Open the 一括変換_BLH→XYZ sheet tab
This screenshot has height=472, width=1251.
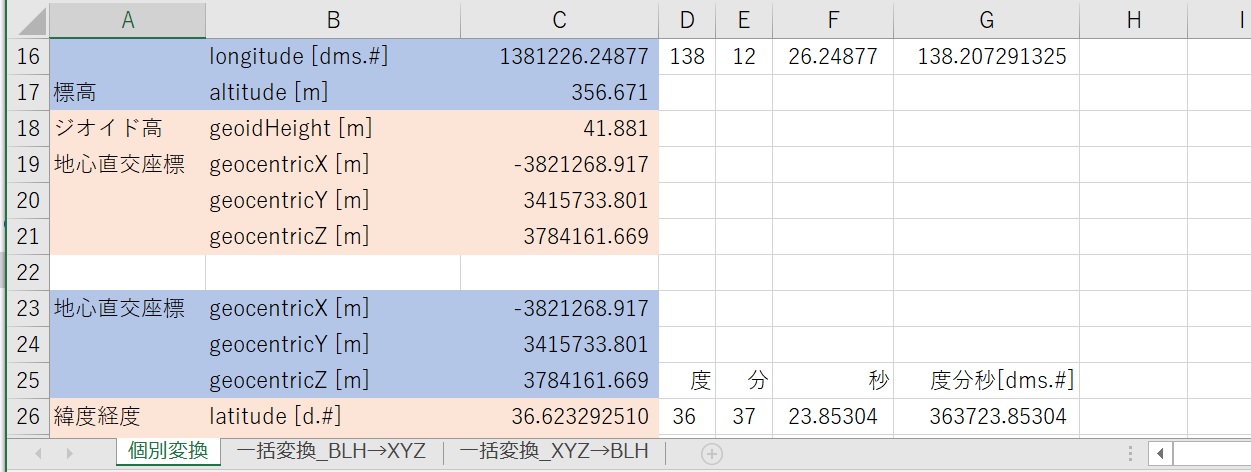click(x=330, y=452)
